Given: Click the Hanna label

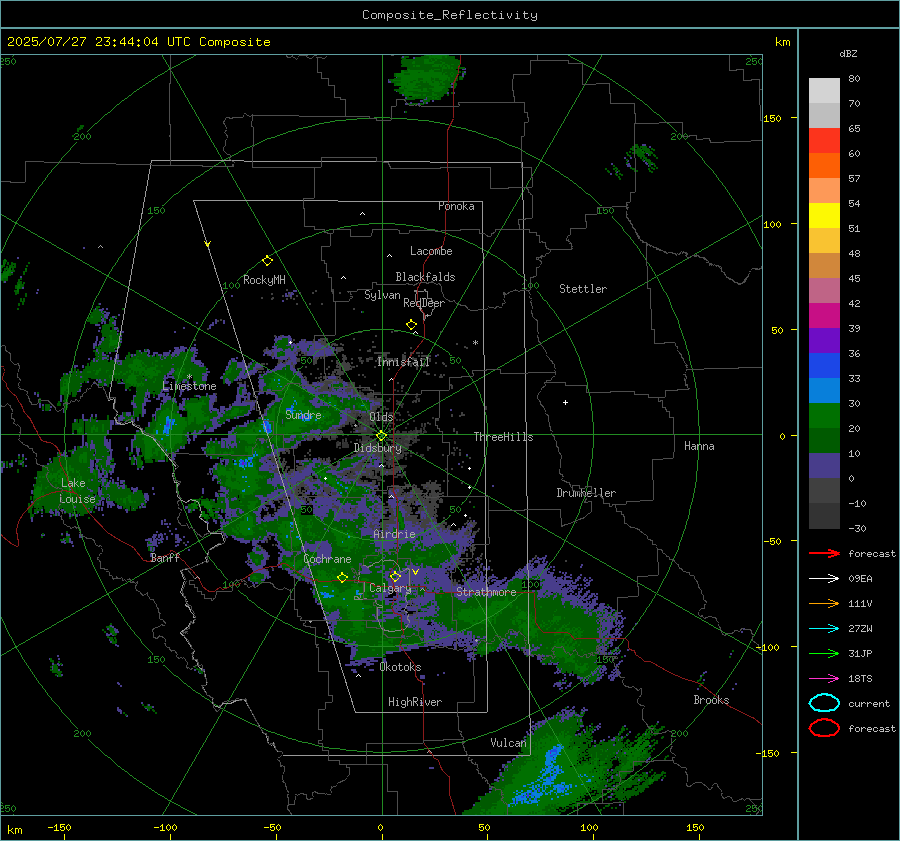Looking at the screenshot, I should (699, 446).
